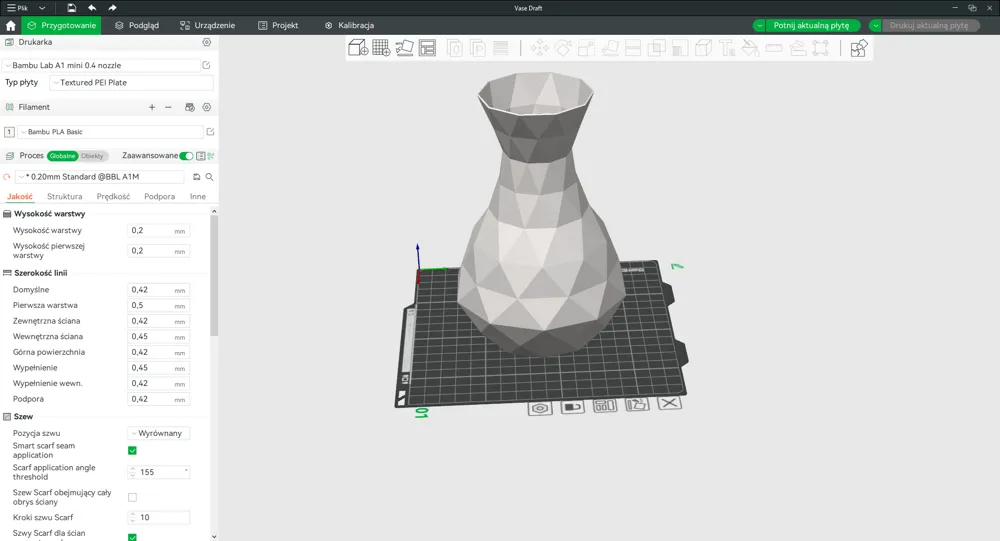Open the Struktura settings tab

[x=64, y=196]
